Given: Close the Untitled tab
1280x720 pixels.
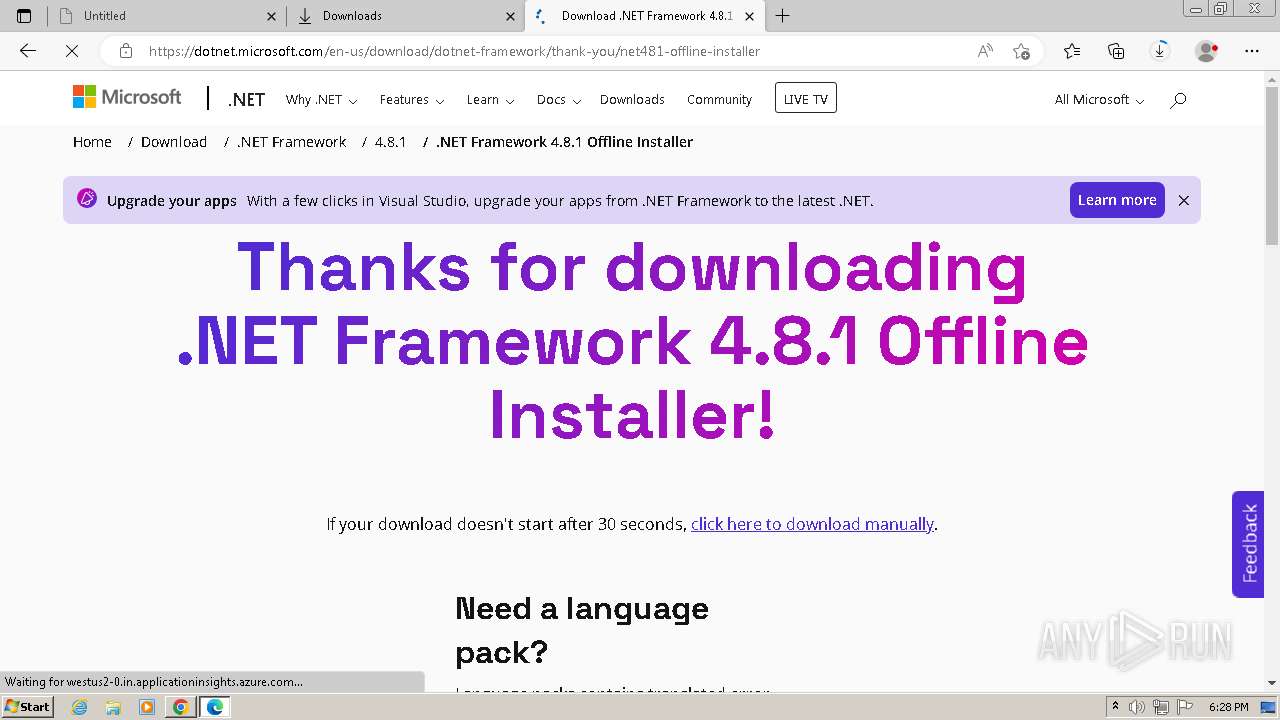Looking at the screenshot, I should [272, 16].
